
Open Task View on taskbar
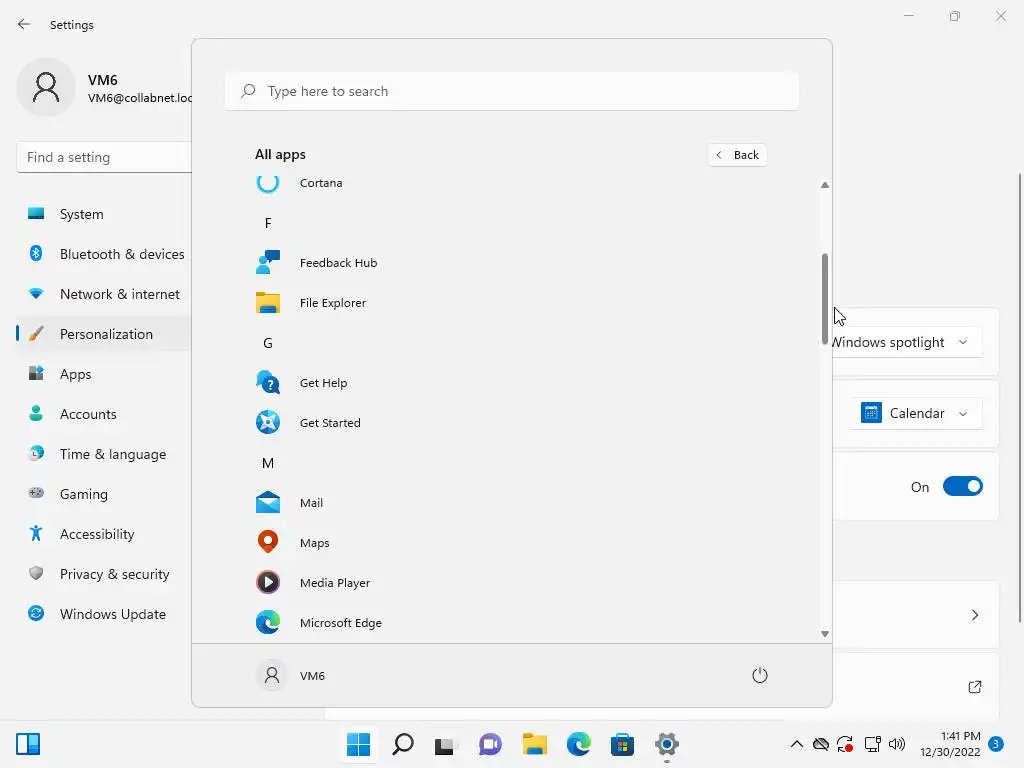446,744
